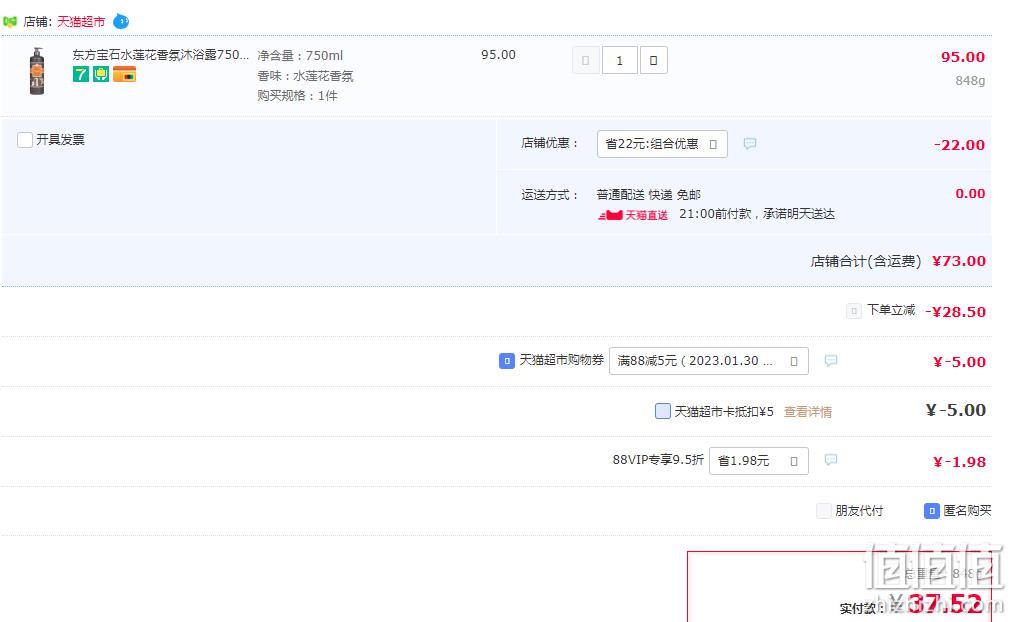The height and width of the screenshot is (622, 1013).
Task: Click the 天猫直送 delivery badge
Action: click(633, 214)
